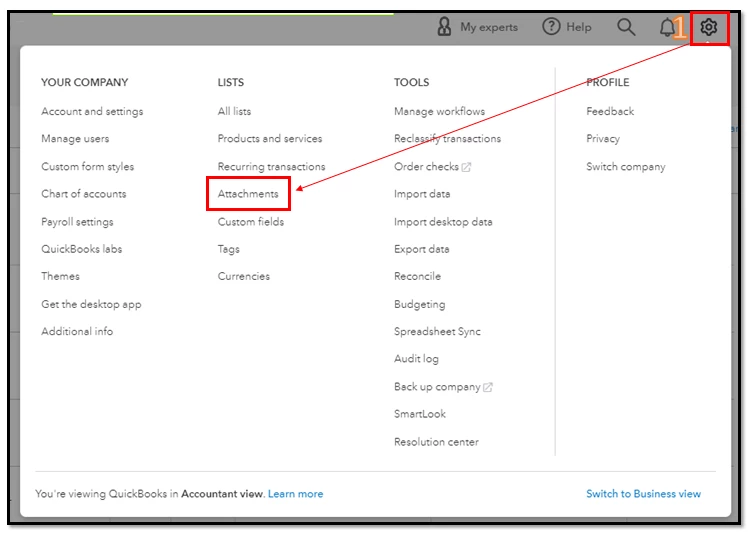Image resolution: width=751 pixels, height=535 pixels.
Task: Open Back up company link
Action: [443, 387]
